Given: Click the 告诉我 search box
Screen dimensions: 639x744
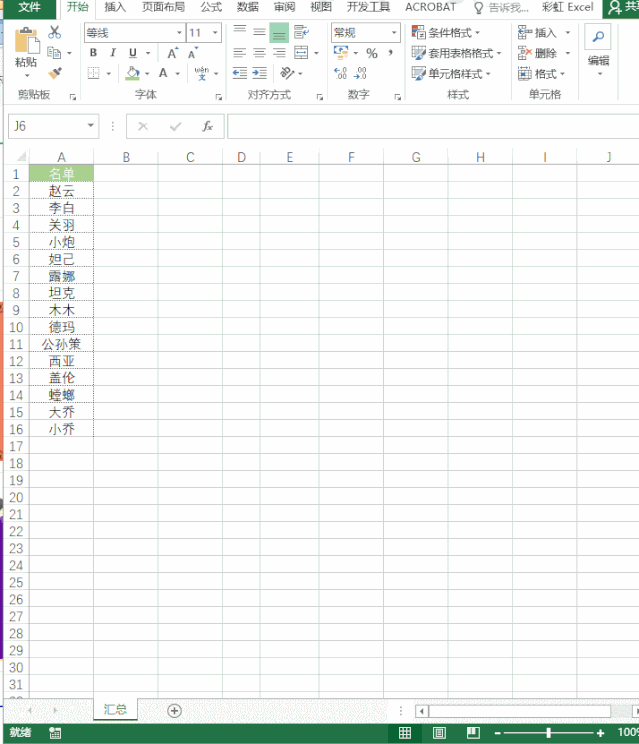Looking at the screenshot, I should 501,8.
